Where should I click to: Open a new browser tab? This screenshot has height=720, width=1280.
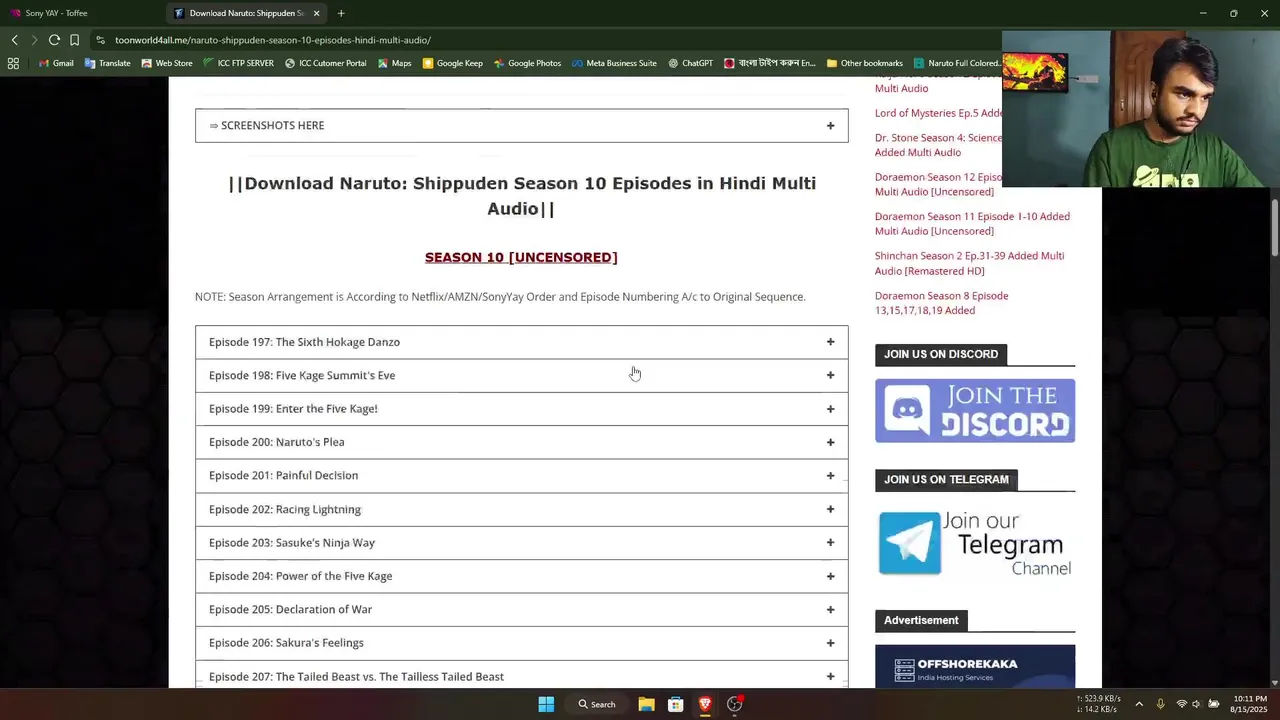coord(341,13)
